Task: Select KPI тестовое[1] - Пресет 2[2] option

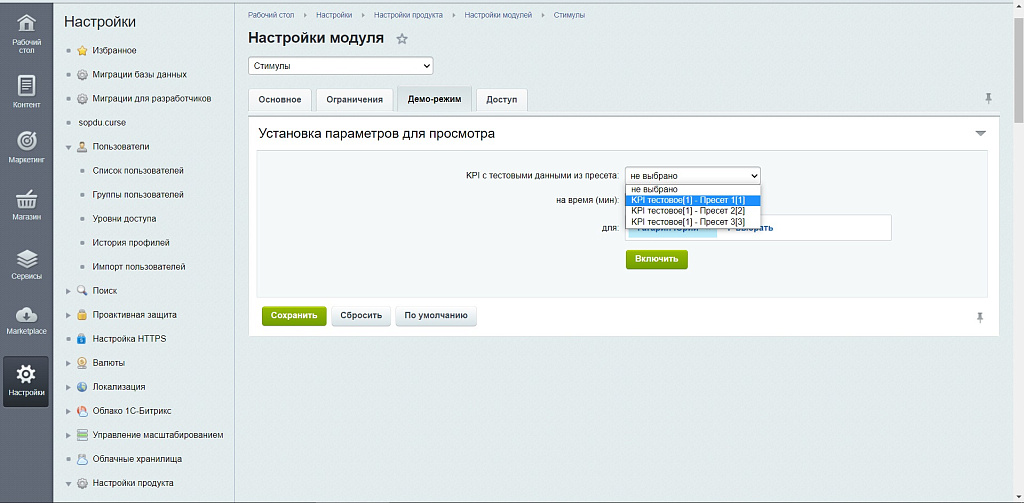Action: (x=688, y=211)
